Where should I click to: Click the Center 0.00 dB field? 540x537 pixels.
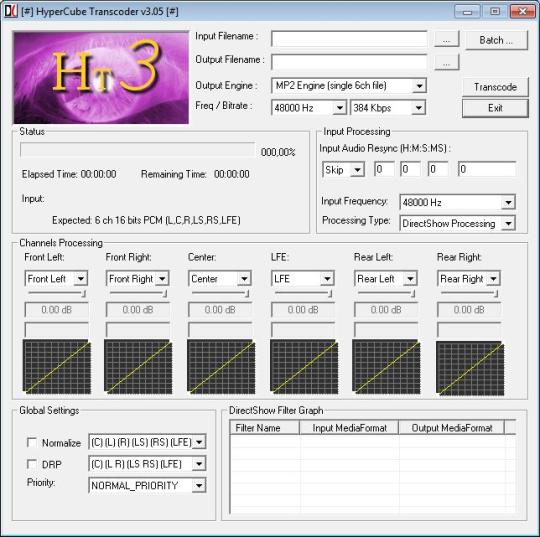[220, 310]
